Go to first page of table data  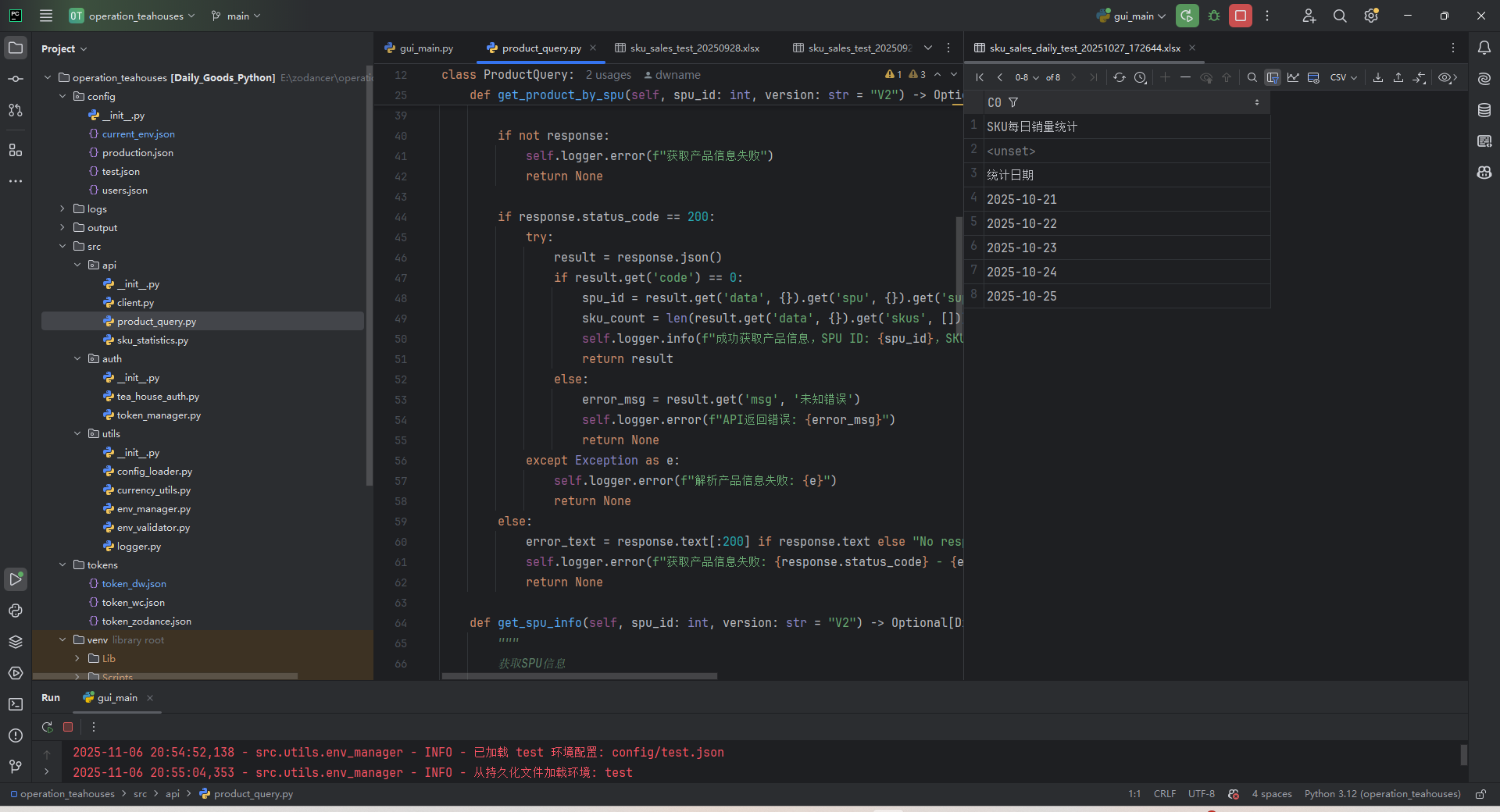coord(980,77)
